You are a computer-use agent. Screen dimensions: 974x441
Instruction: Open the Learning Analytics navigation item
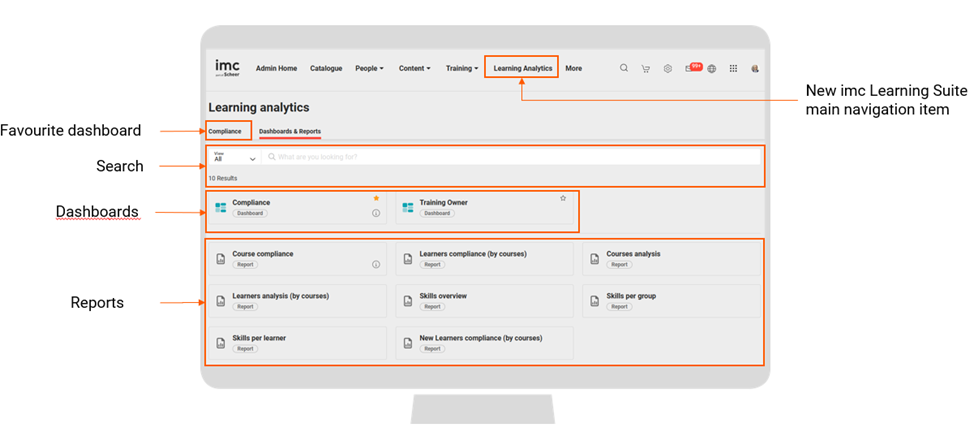click(x=522, y=69)
